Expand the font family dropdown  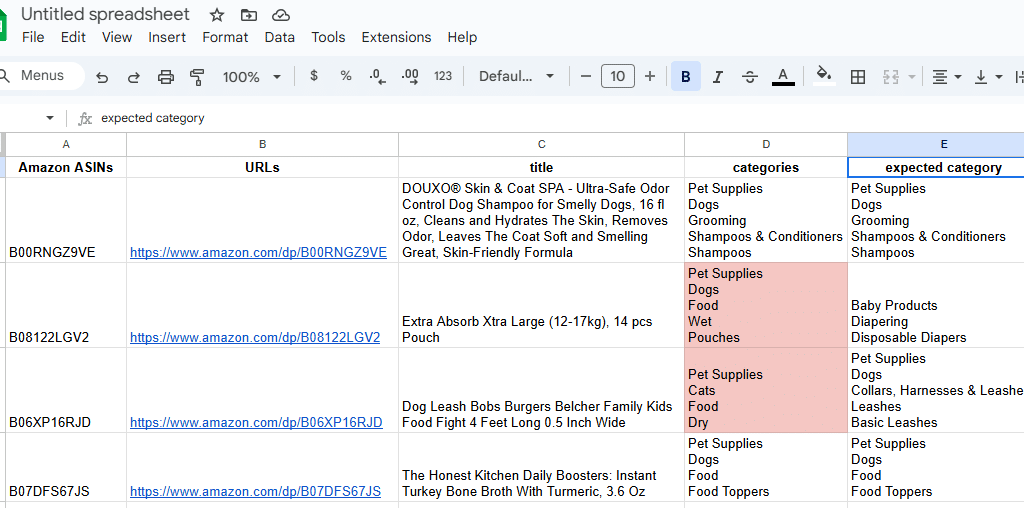point(516,77)
